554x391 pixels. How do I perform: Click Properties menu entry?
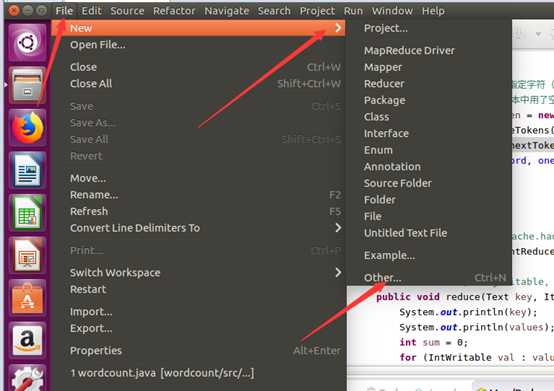coord(96,350)
